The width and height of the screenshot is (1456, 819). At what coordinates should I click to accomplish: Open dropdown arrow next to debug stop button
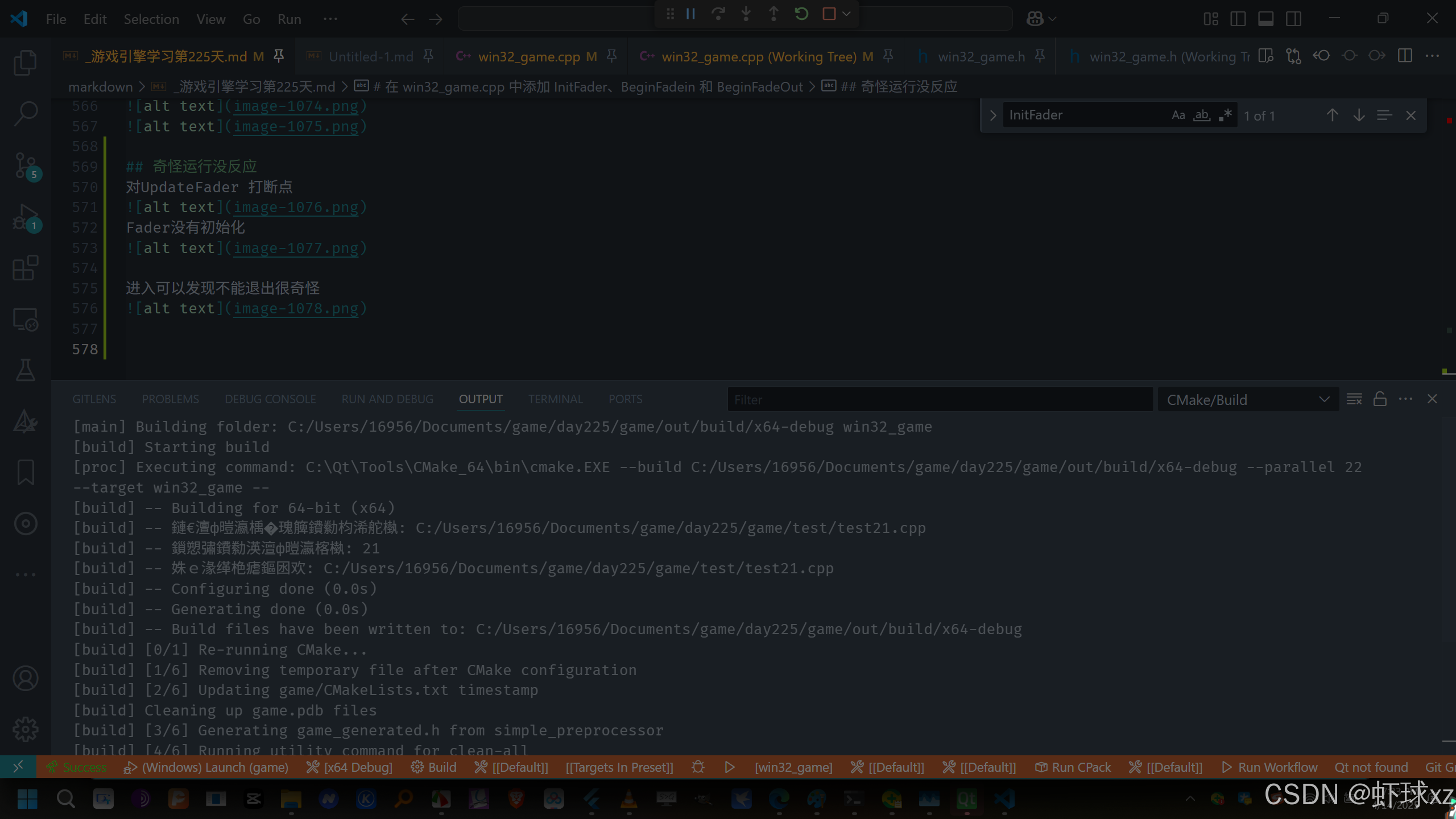point(847,14)
